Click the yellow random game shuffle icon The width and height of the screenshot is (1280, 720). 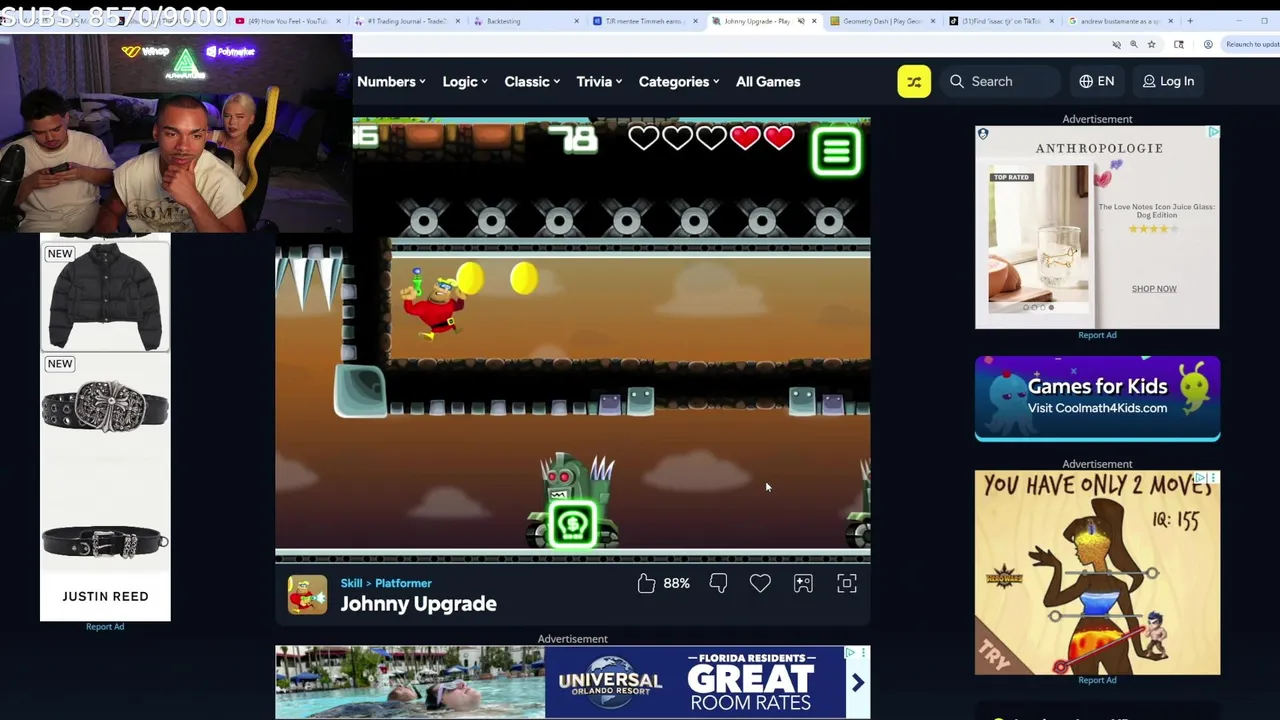[914, 81]
